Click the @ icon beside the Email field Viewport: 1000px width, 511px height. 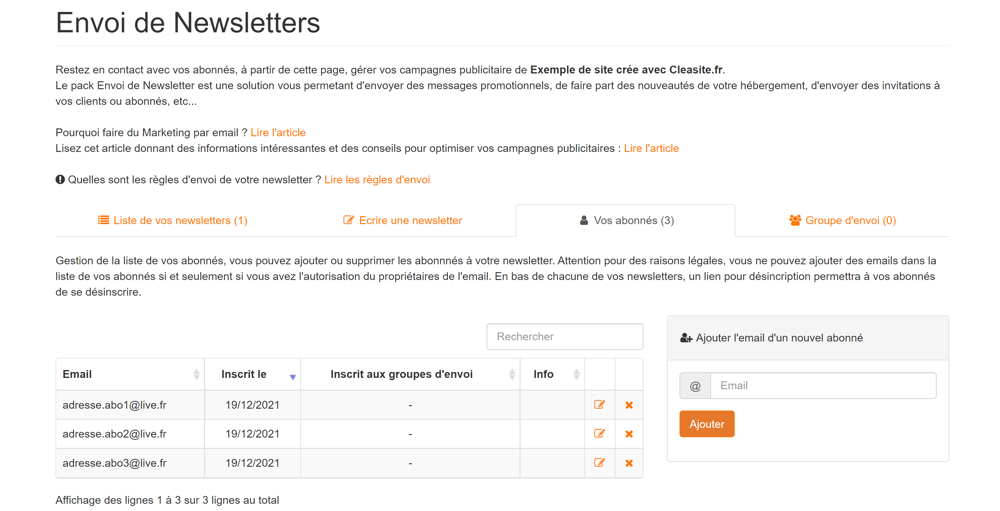click(695, 386)
